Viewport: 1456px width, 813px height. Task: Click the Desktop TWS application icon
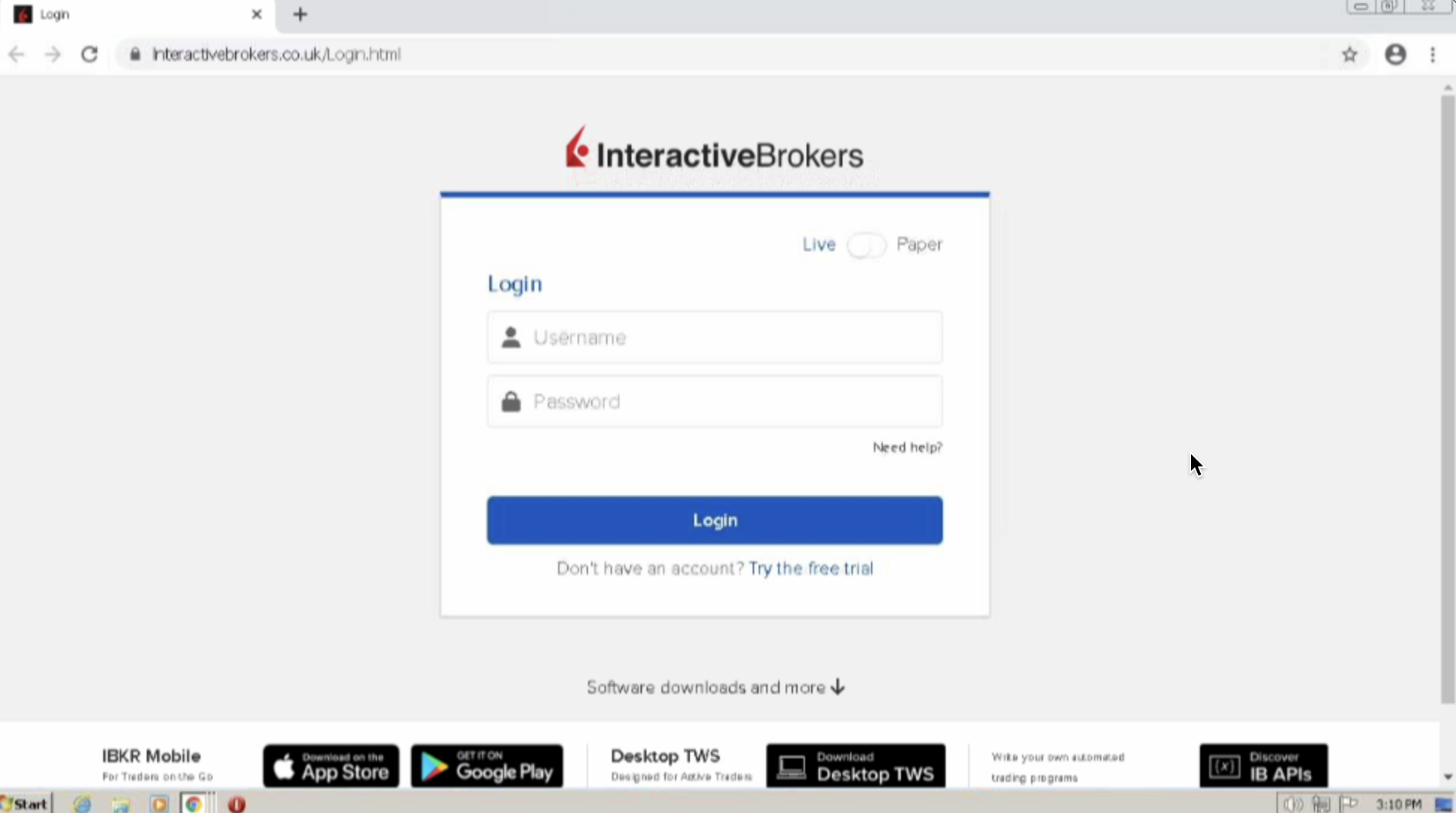coord(855,765)
